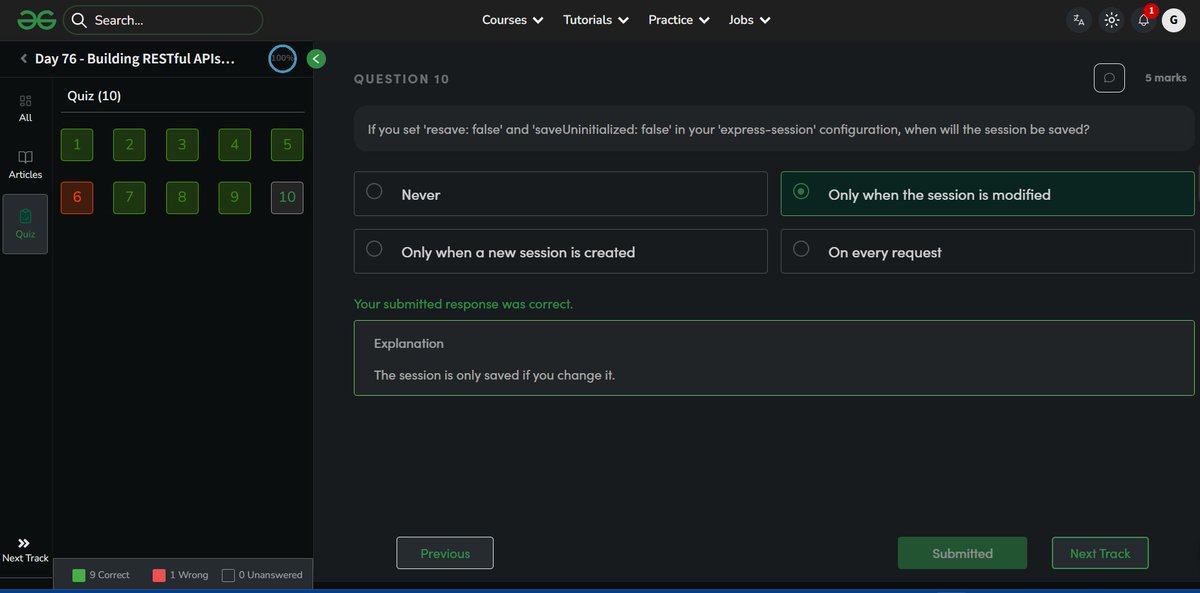Screen dimensions: 1200x593
Task: Jump to quiz question 5
Action: click(x=287, y=145)
